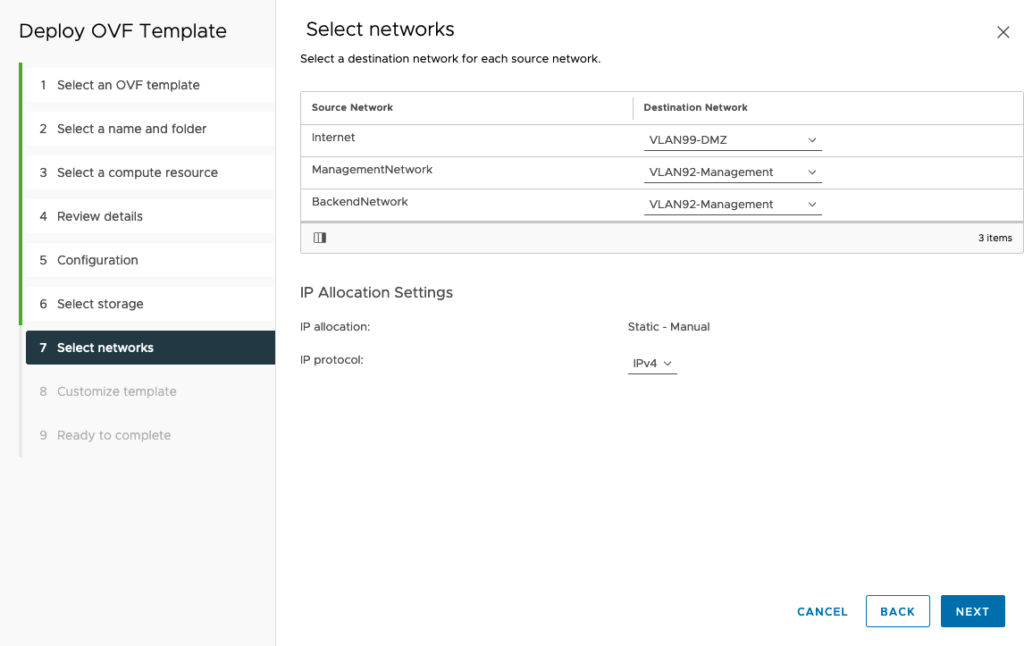Click the Source Network column header
The width and height of the screenshot is (1024, 646).
pyautogui.click(x=352, y=107)
